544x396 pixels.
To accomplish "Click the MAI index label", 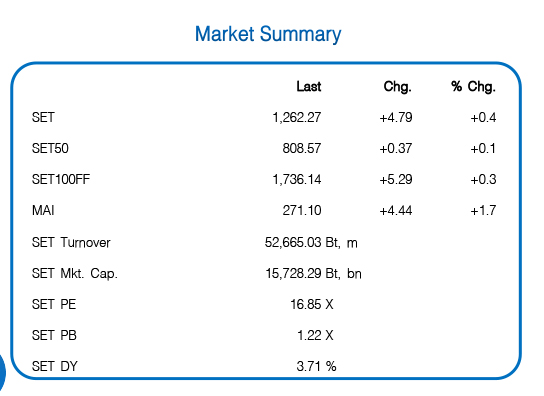I will coord(43,210).
